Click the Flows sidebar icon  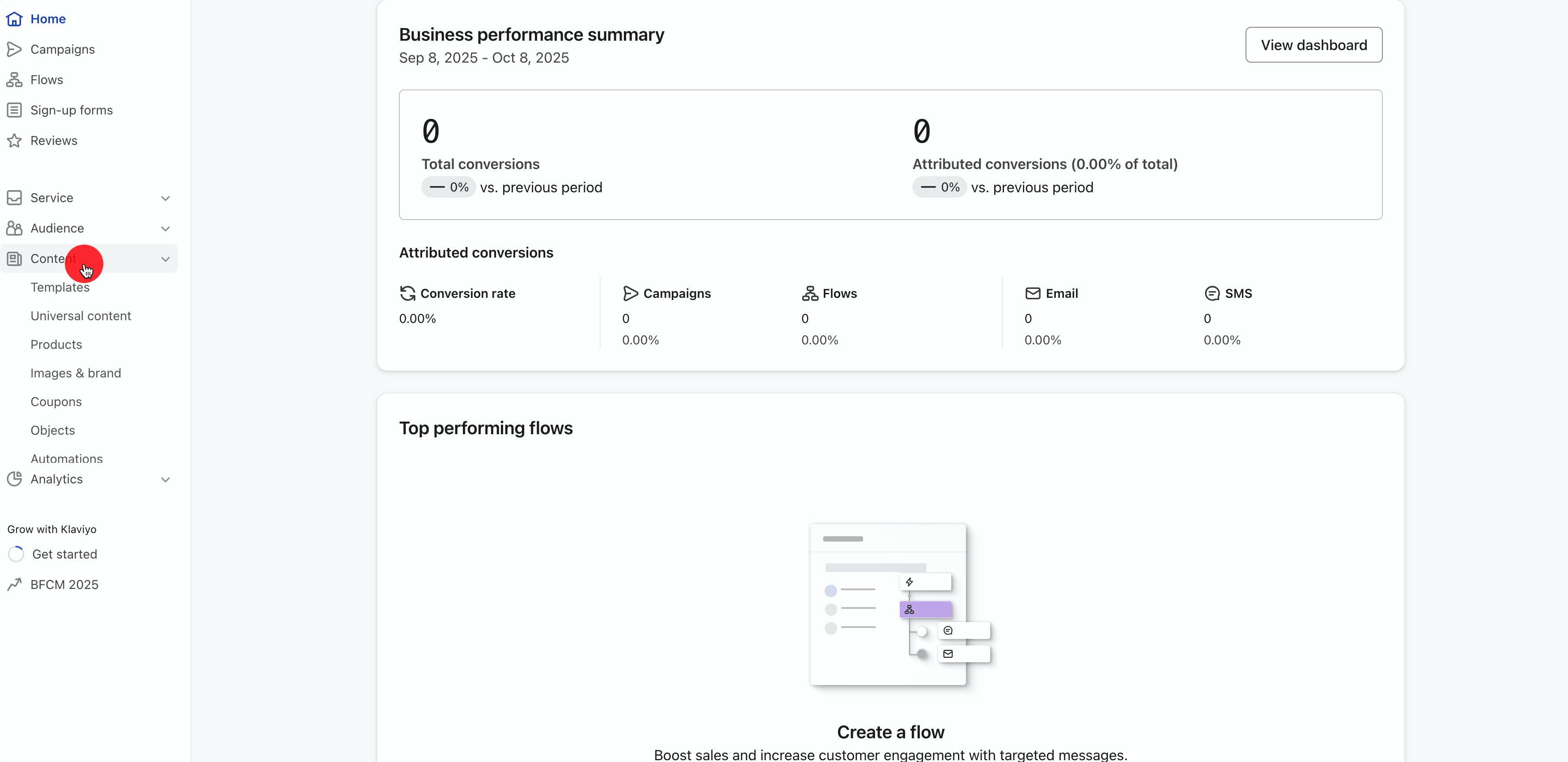pyautogui.click(x=14, y=80)
